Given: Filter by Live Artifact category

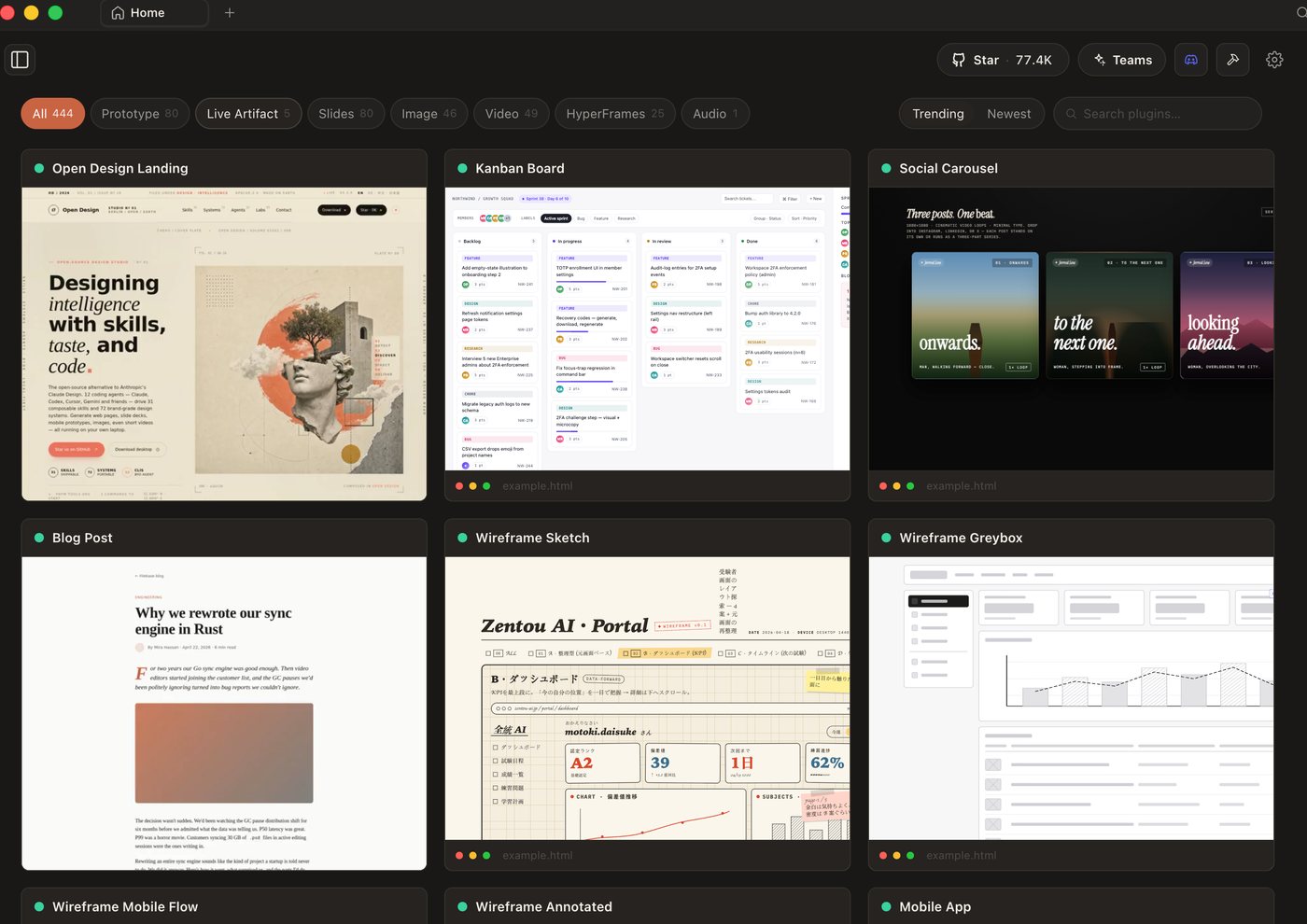Looking at the screenshot, I should pyautogui.click(x=248, y=114).
